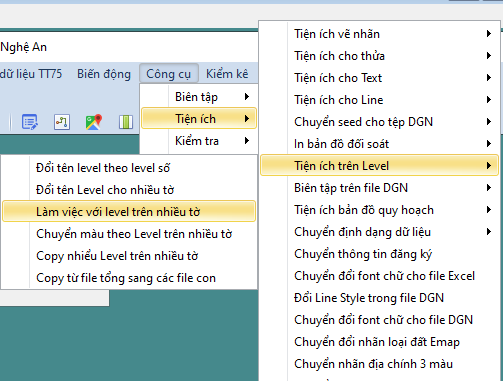Click the blue form edit toolbar icon

[30, 122]
